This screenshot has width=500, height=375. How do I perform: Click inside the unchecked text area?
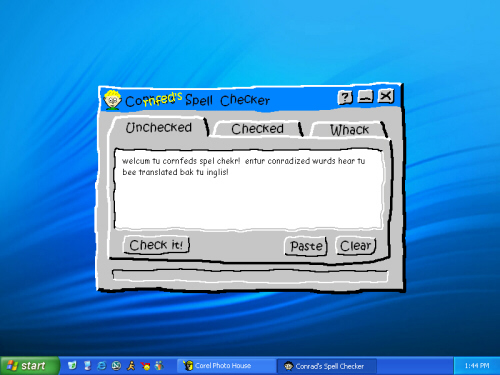[248, 189]
